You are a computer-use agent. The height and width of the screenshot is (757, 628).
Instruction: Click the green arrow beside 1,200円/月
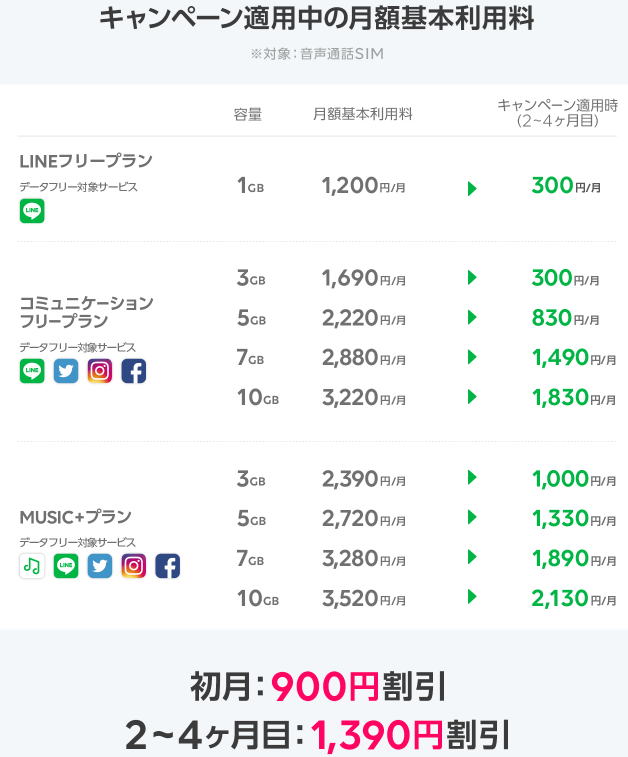click(x=472, y=187)
